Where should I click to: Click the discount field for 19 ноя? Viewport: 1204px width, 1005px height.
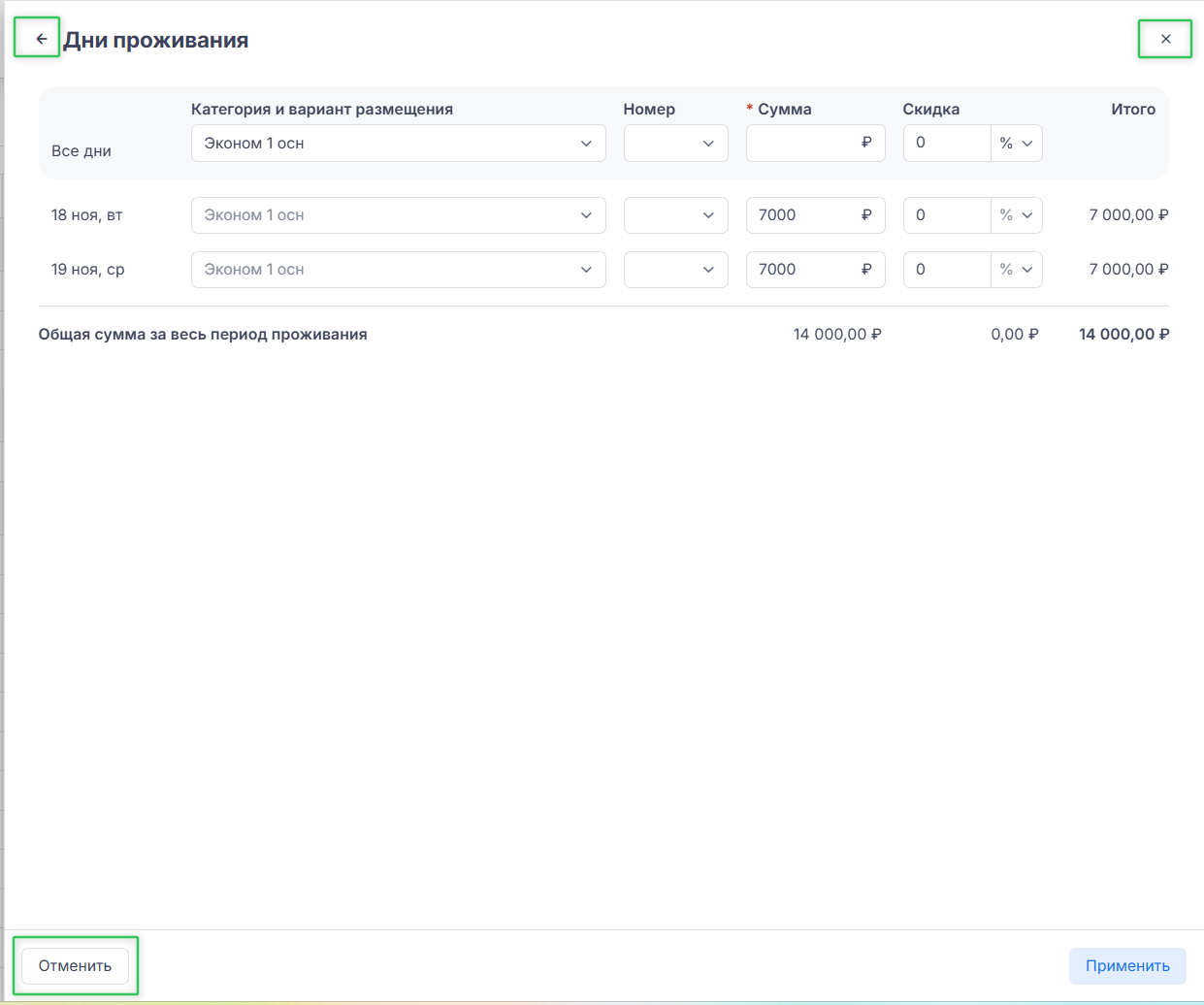(x=946, y=270)
